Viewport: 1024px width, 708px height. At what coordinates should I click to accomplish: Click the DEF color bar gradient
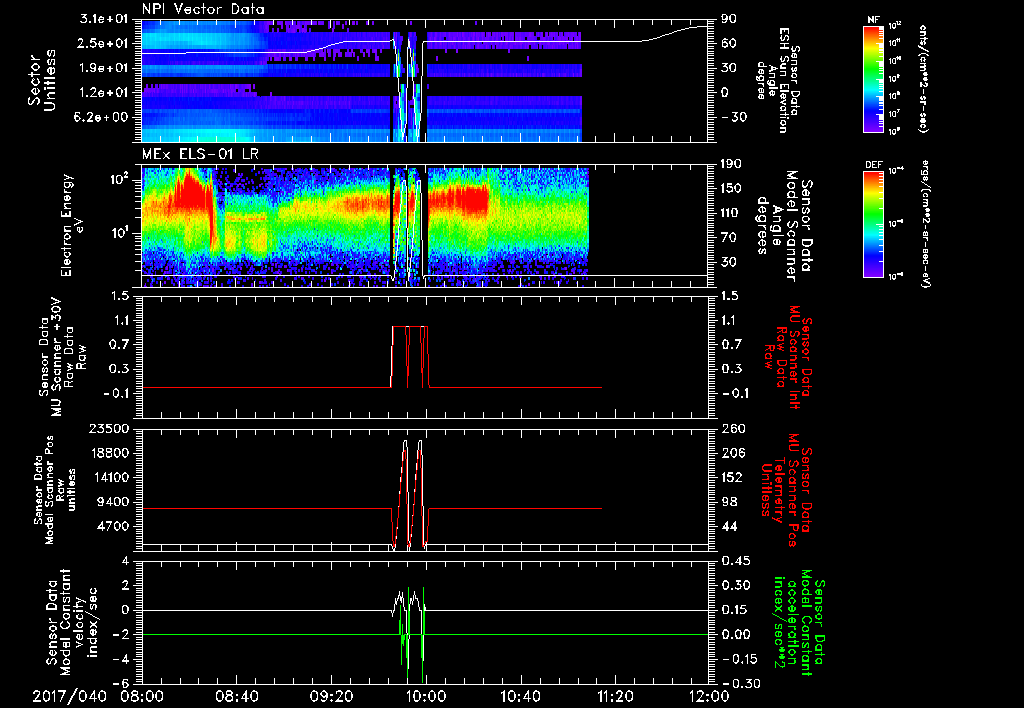coord(873,224)
